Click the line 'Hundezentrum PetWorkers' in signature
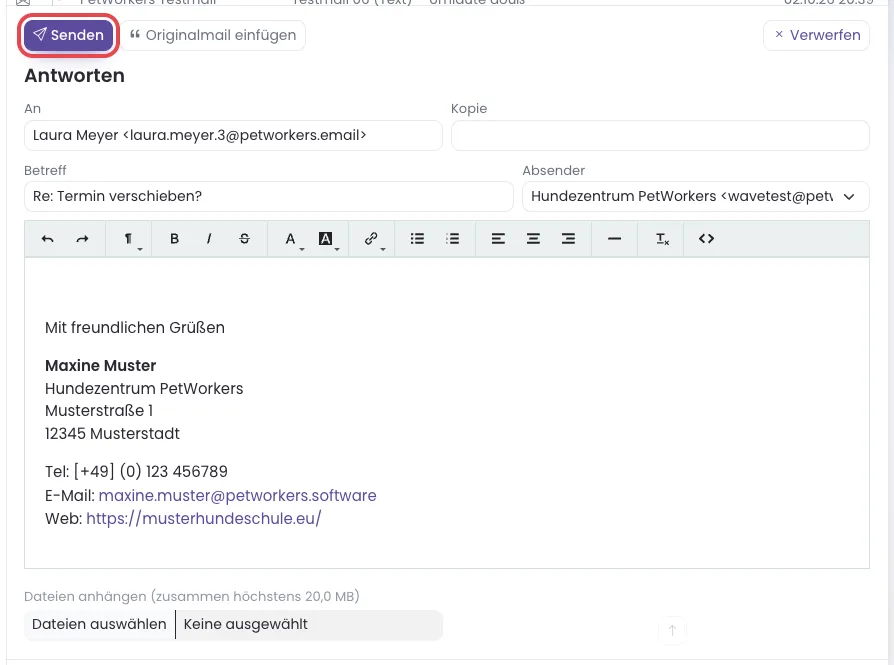The width and height of the screenshot is (894, 665). (x=144, y=389)
